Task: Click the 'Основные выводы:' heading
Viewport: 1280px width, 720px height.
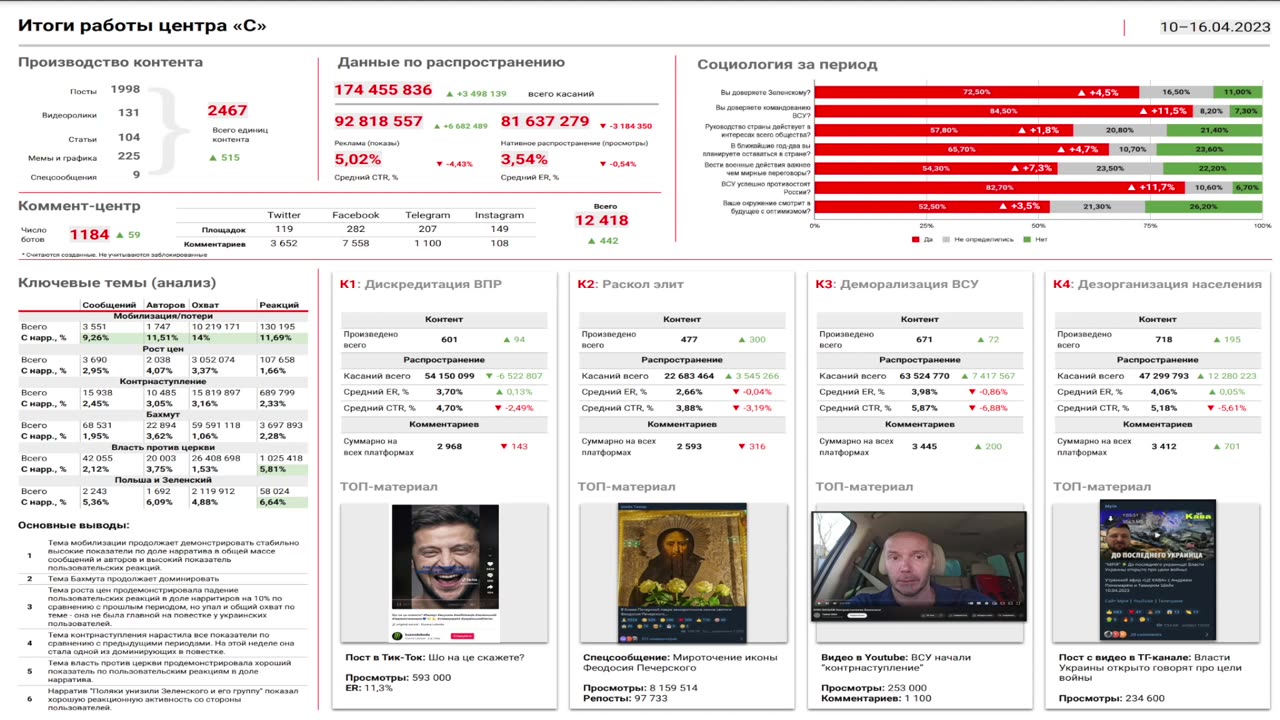Action: [x=74, y=525]
